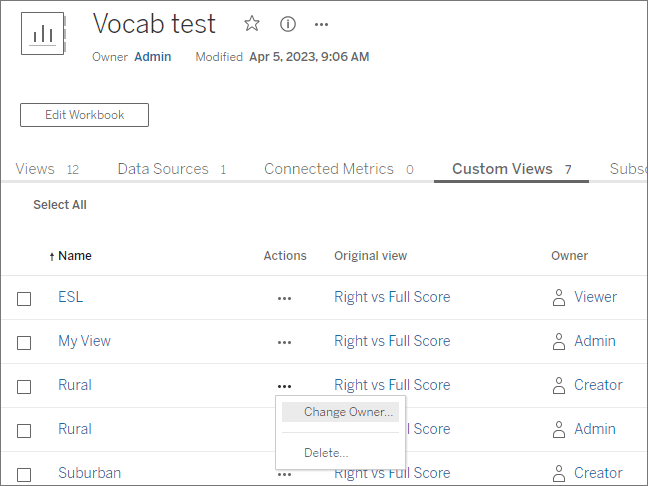Open more actions ellipsis beside title
Screen dimensions: 648x486
(321, 24)
